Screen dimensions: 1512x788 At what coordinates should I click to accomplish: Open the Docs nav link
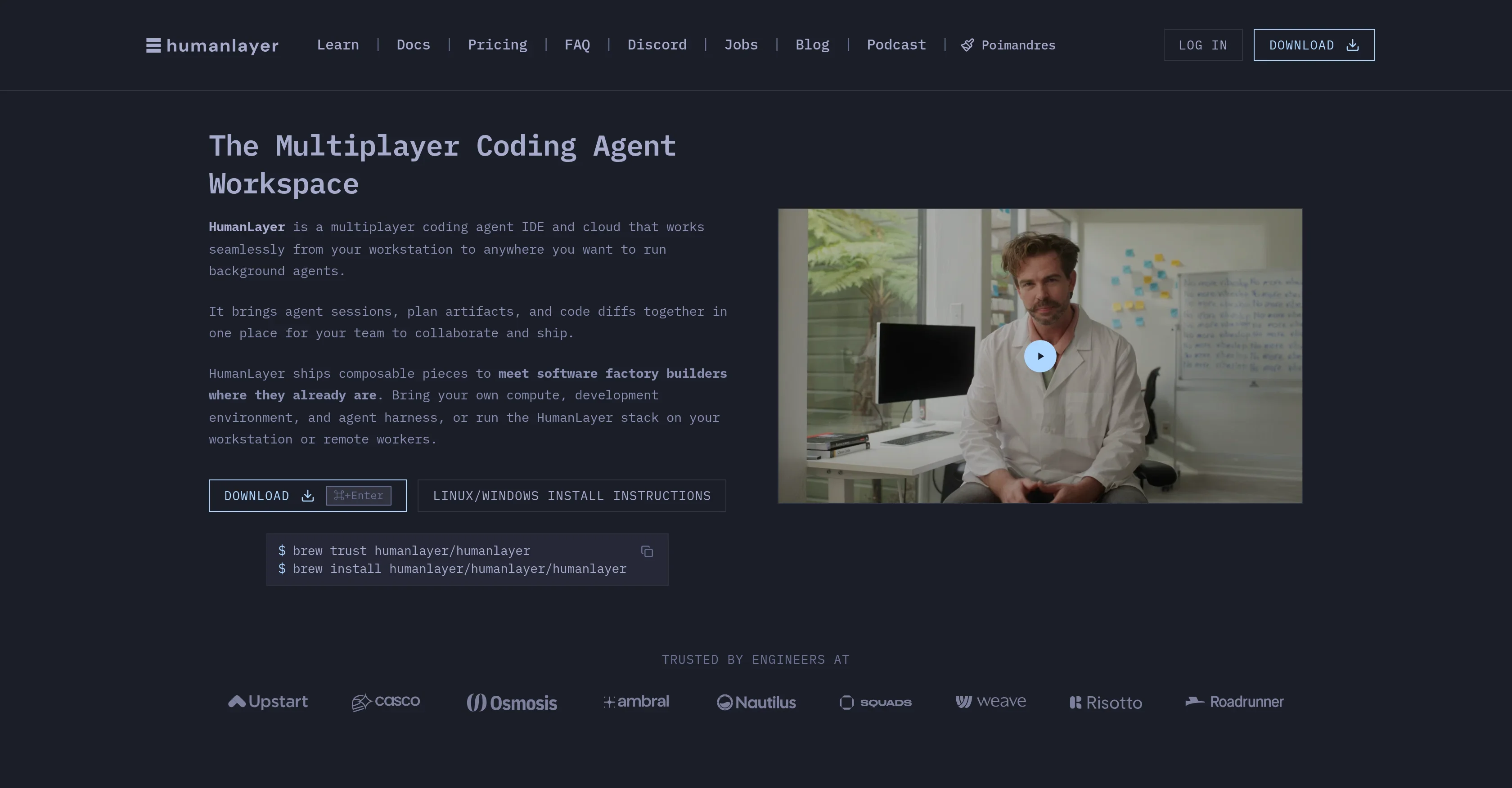click(x=413, y=45)
